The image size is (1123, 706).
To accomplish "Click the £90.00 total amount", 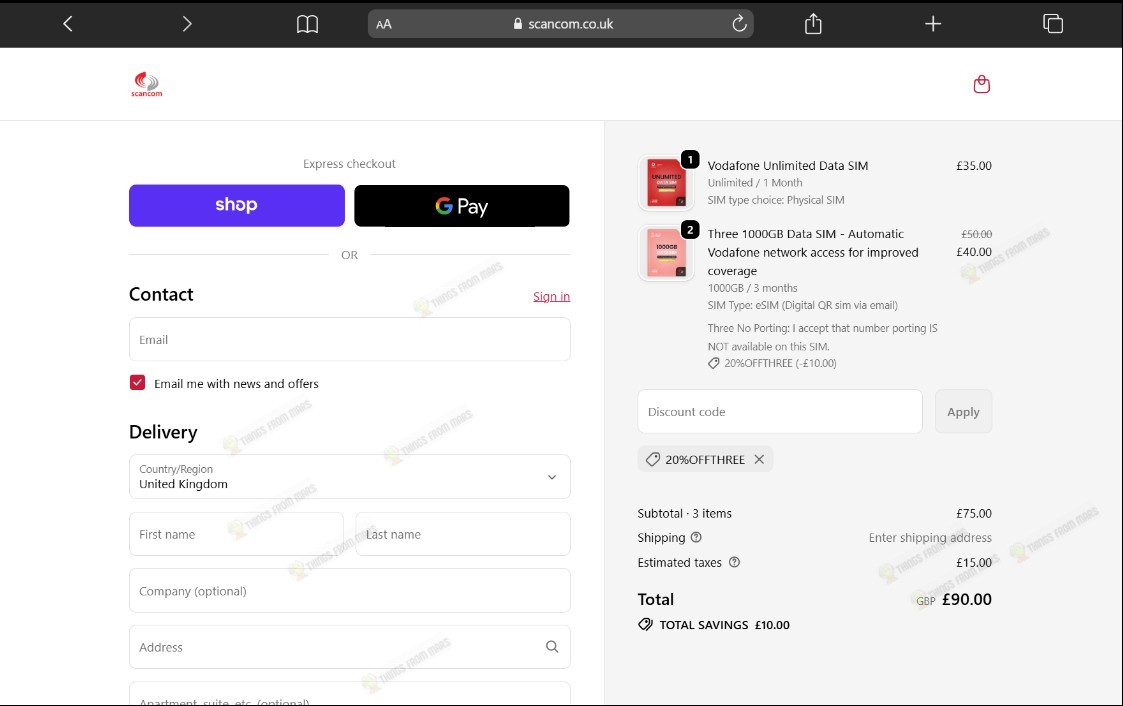I will 967,599.
